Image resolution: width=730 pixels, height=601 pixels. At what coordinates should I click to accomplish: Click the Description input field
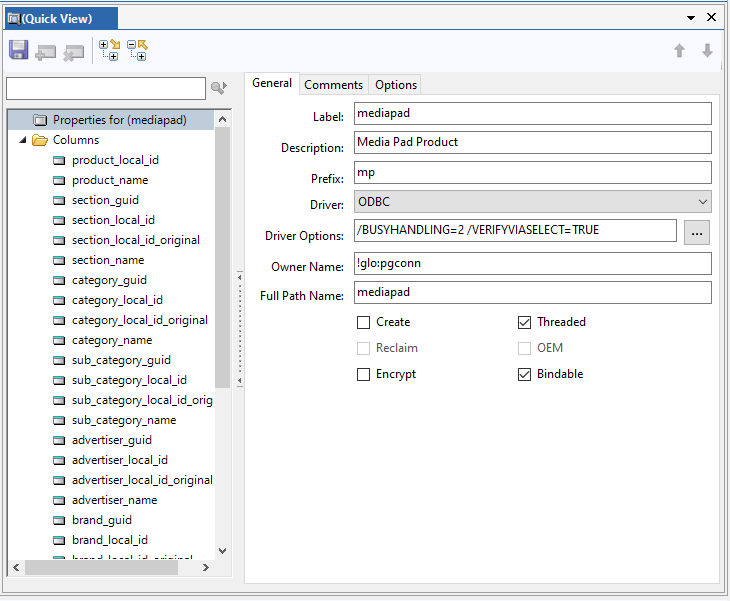click(532, 142)
